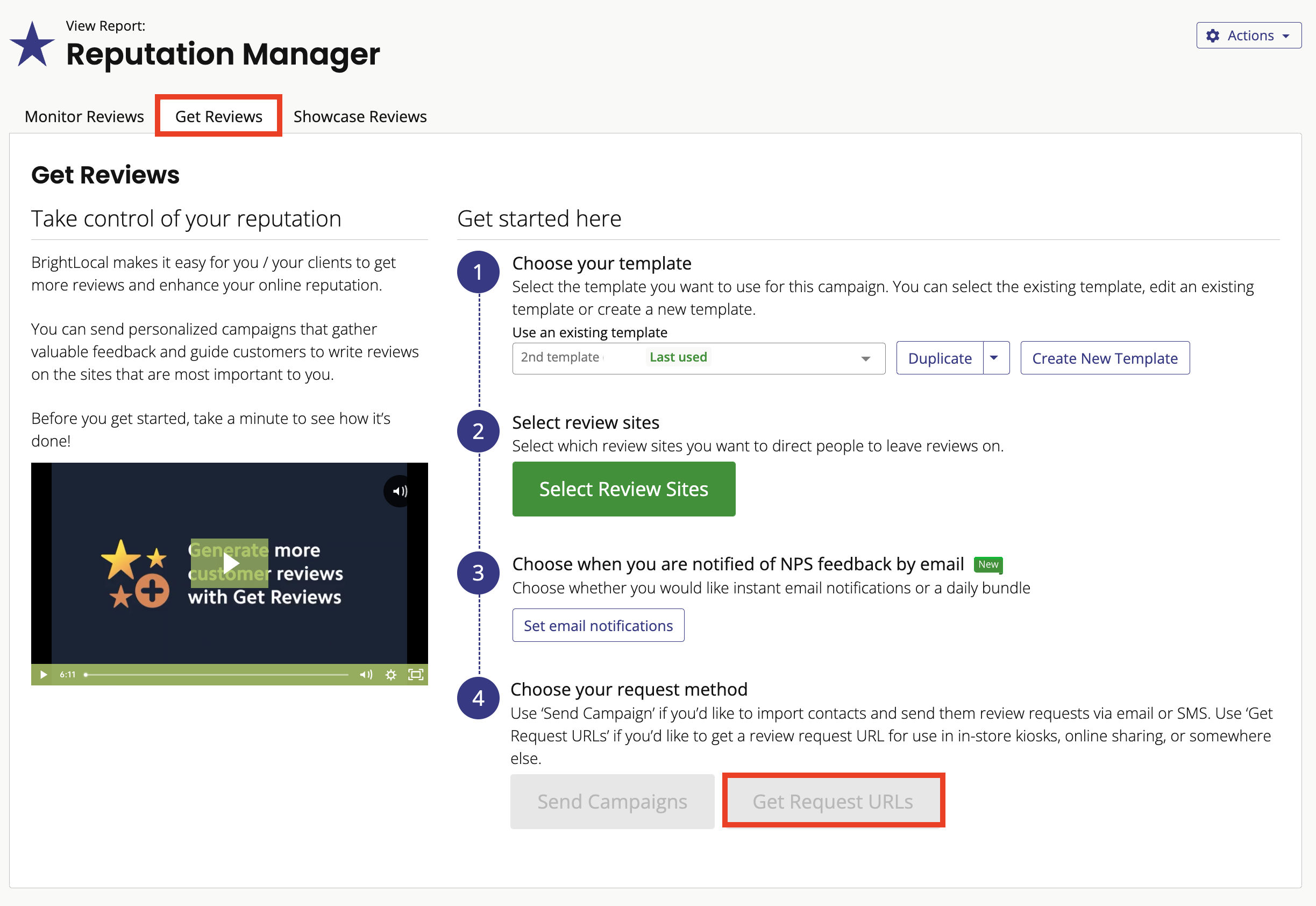1316x906 pixels.
Task: Select the Get Reviews tab
Action: 218,116
